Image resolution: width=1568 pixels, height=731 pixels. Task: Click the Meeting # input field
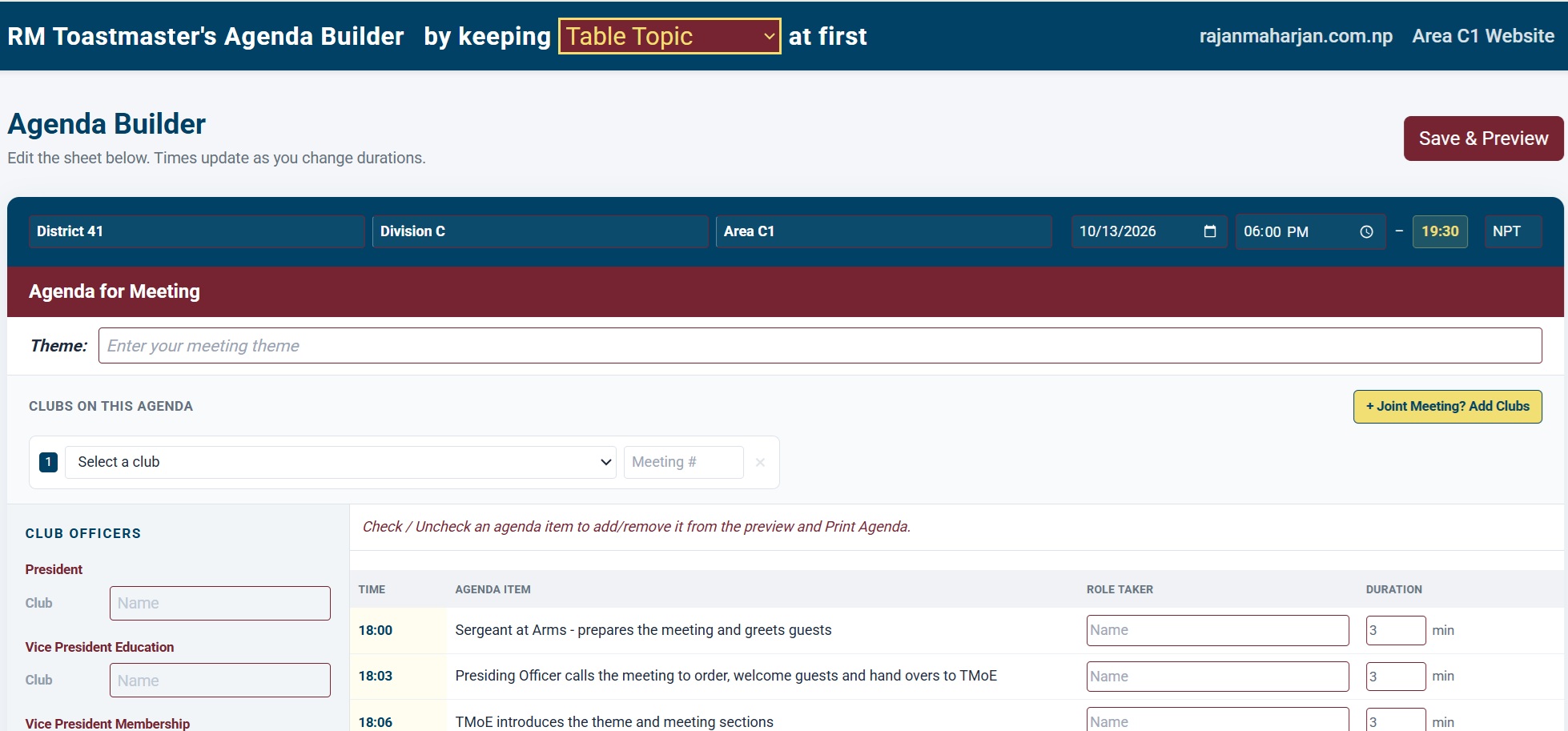tap(683, 462)
